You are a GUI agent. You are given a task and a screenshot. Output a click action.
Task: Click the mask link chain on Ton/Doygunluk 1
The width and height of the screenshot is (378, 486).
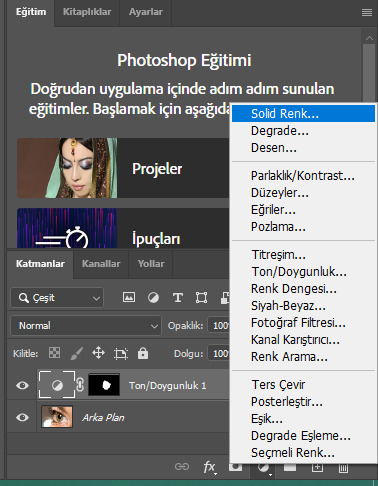click(80, 385)
